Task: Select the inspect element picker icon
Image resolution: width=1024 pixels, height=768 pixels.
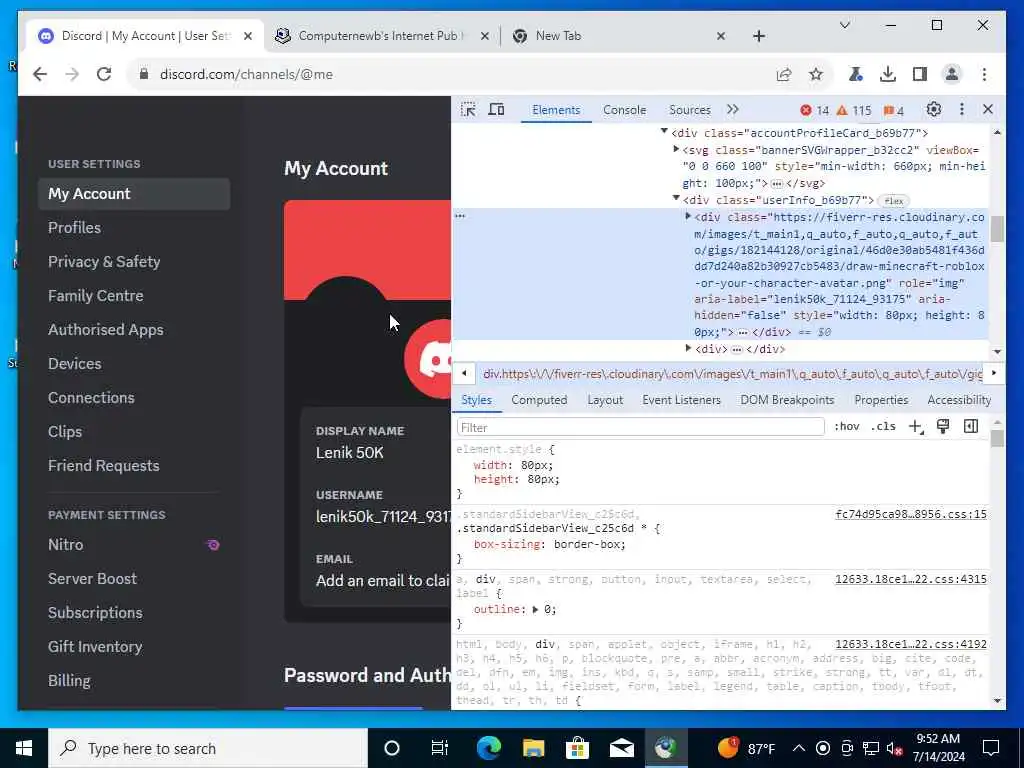Action: click(468, 109)
